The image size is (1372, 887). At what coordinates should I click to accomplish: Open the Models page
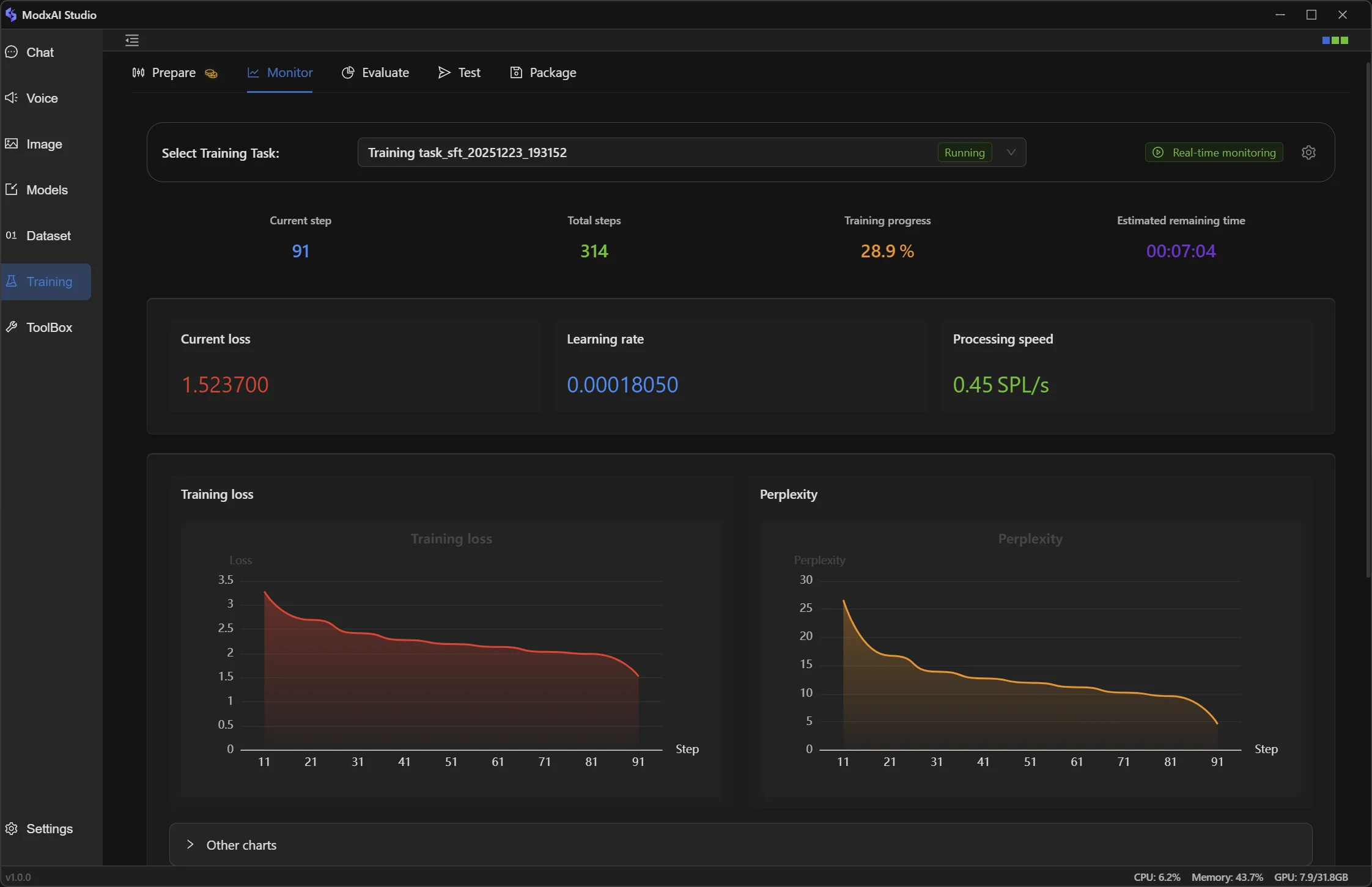[x=46, y=190]
